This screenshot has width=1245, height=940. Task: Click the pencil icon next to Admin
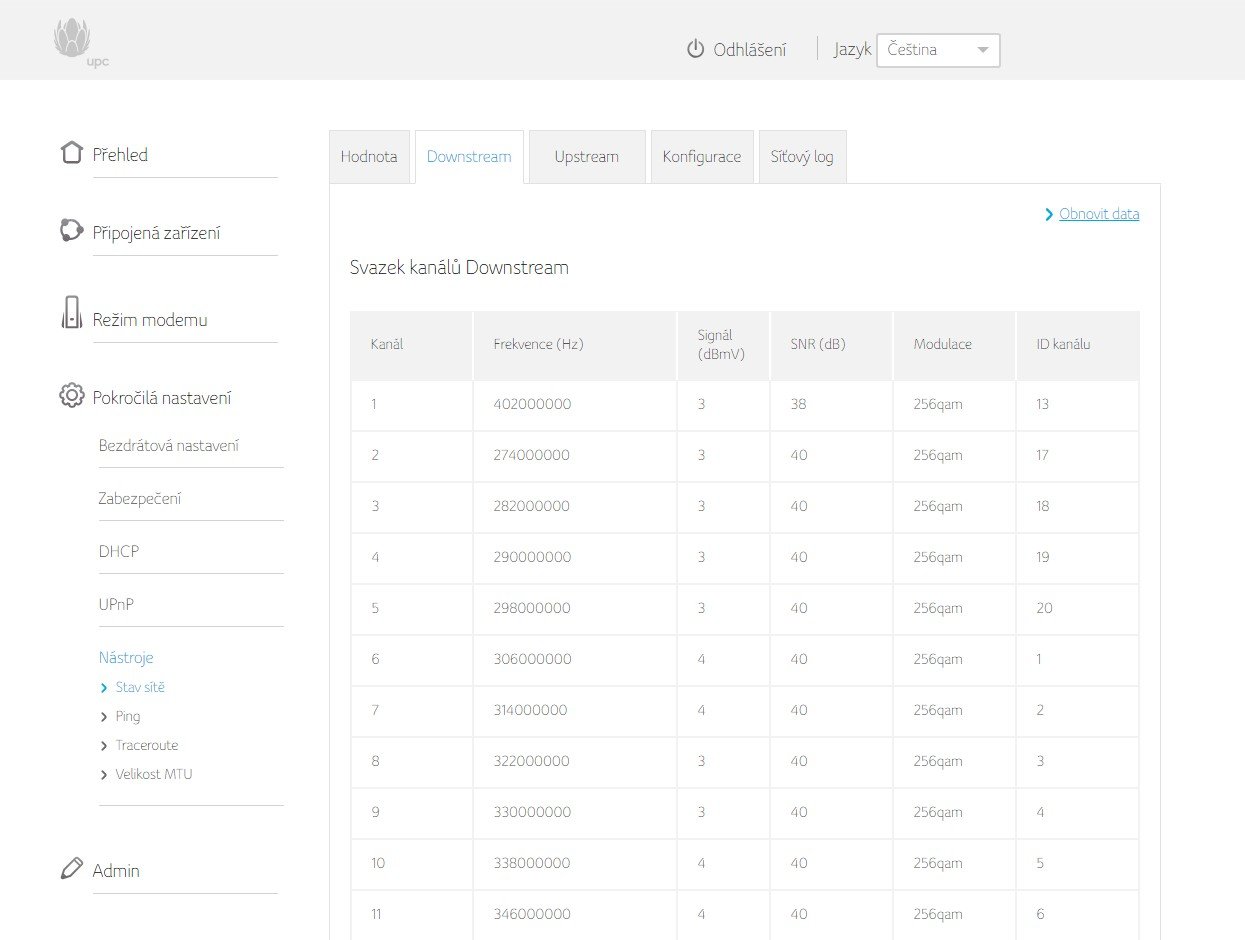pyautogui.click(x=71, y=868)
